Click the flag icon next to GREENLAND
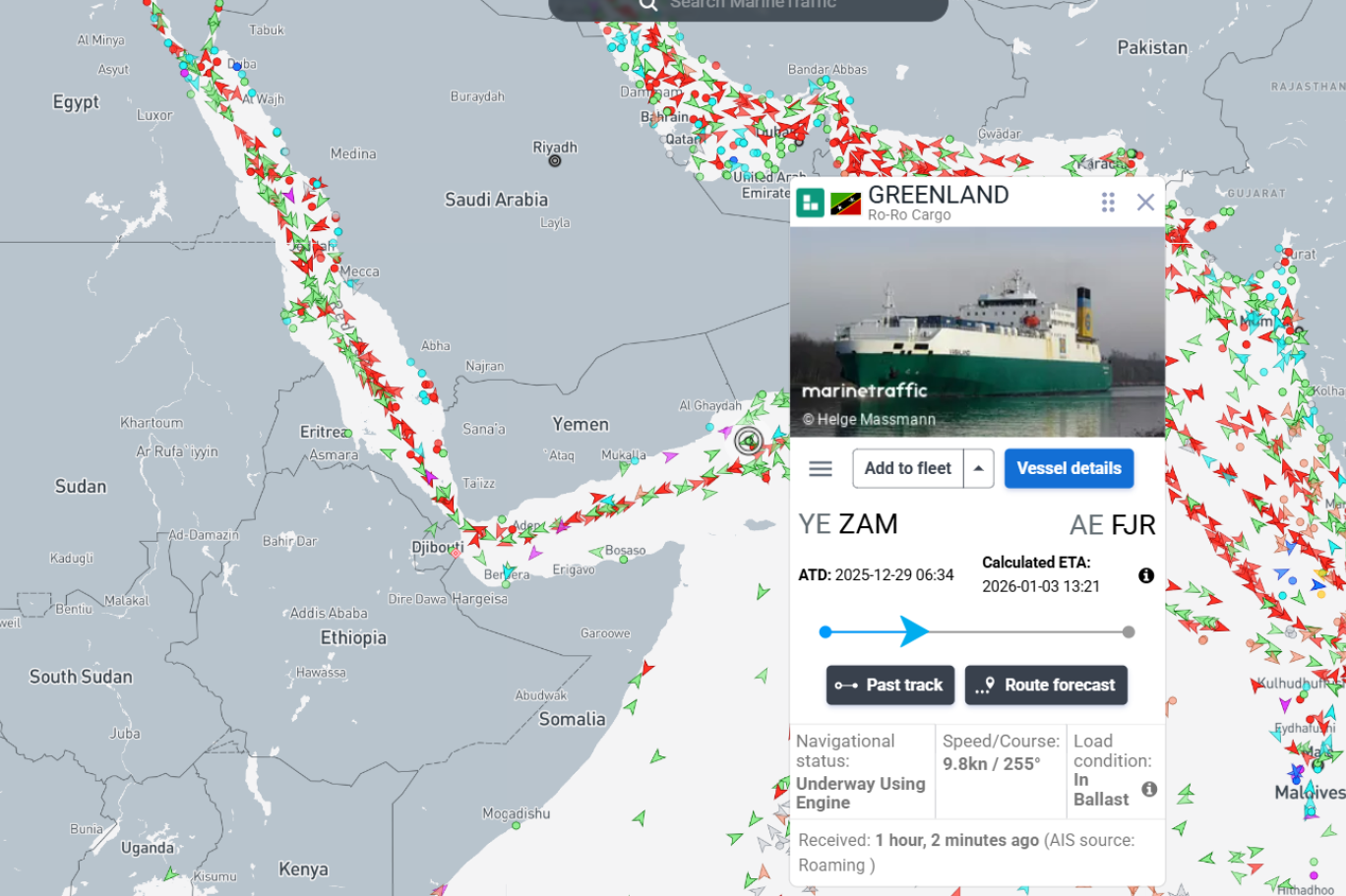The image size is (1346, 896). pyautogui.click(x=845, y=204)
